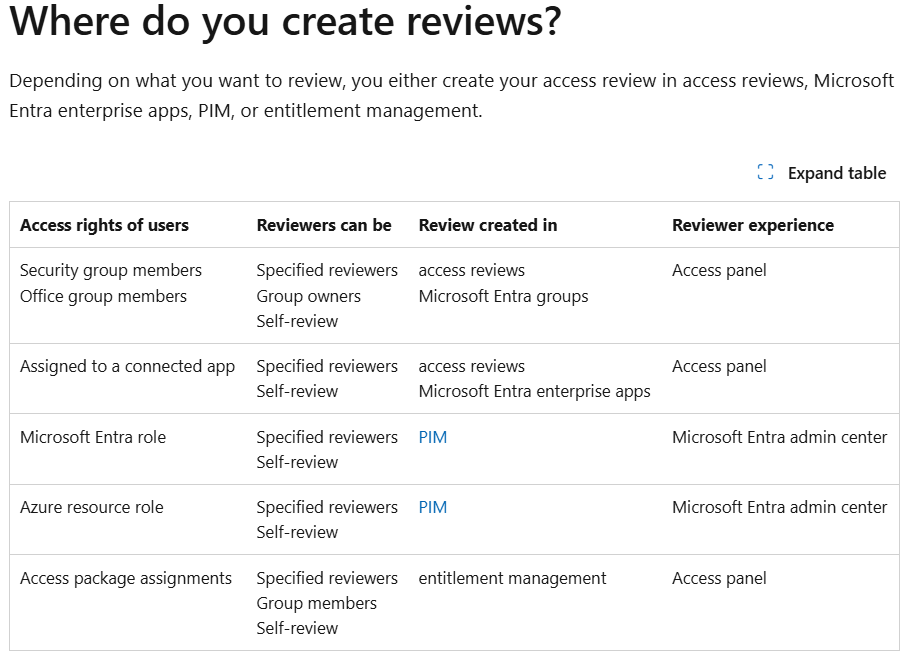Select the 'Reviewers can be' column header
Screen dimensions: 907x655
tap(323, 225)
